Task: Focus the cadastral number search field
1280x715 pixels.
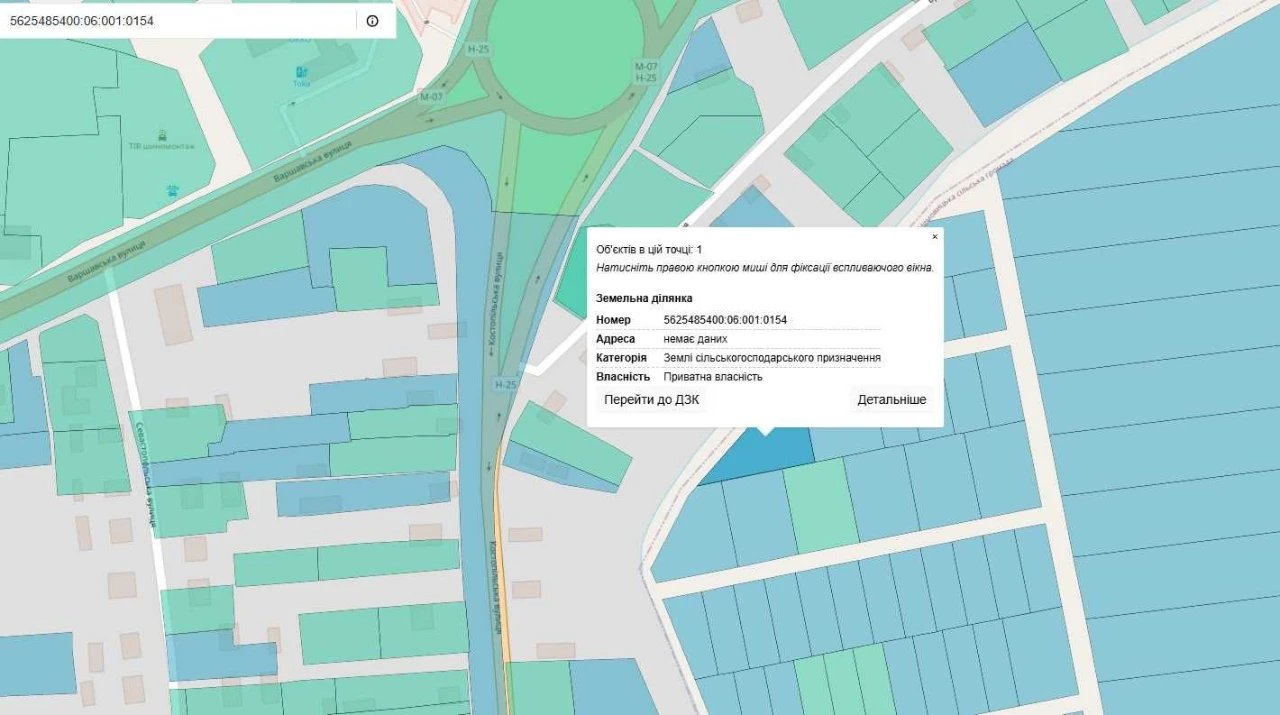Action: pyautogui.click(x=178, y=20)
